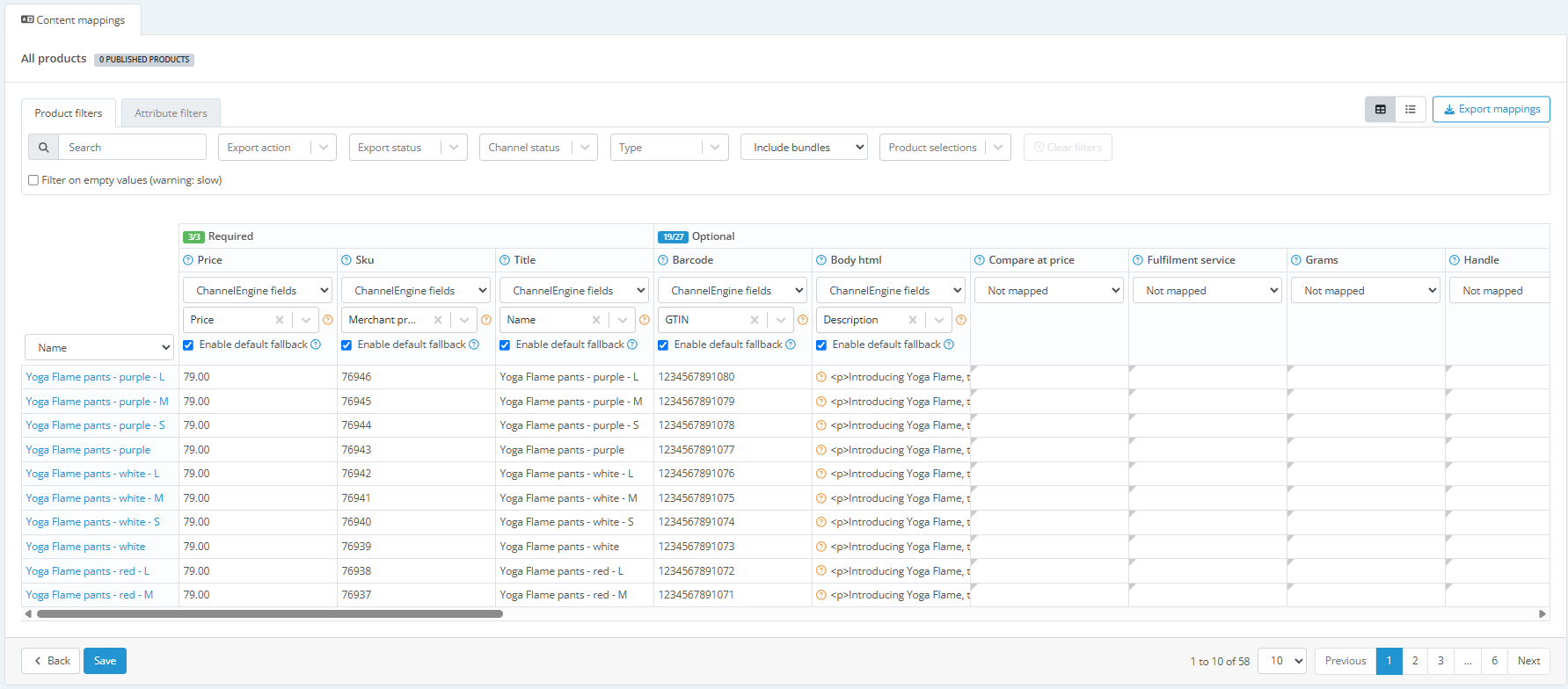Uncheck default fallback under Body html column
Viewport: 1568px width, 689px height.
(x=821, y=345)
